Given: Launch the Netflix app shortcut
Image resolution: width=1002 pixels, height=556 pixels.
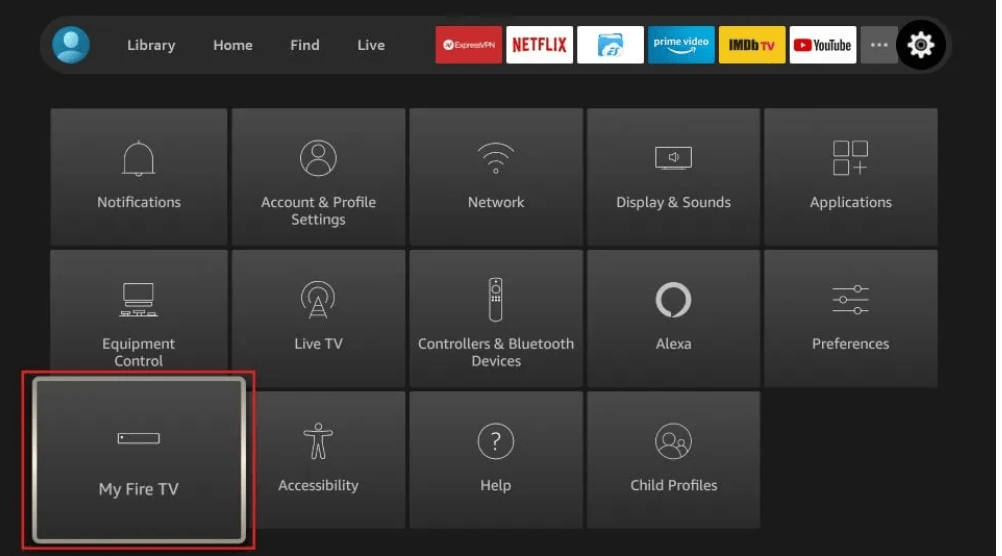Looking at the screenshot, I should (539, 45).
